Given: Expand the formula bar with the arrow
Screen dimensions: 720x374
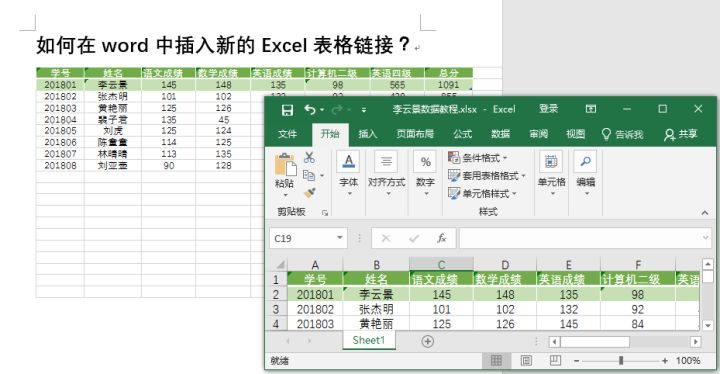Looking at the screenshot, I should 706,238.
